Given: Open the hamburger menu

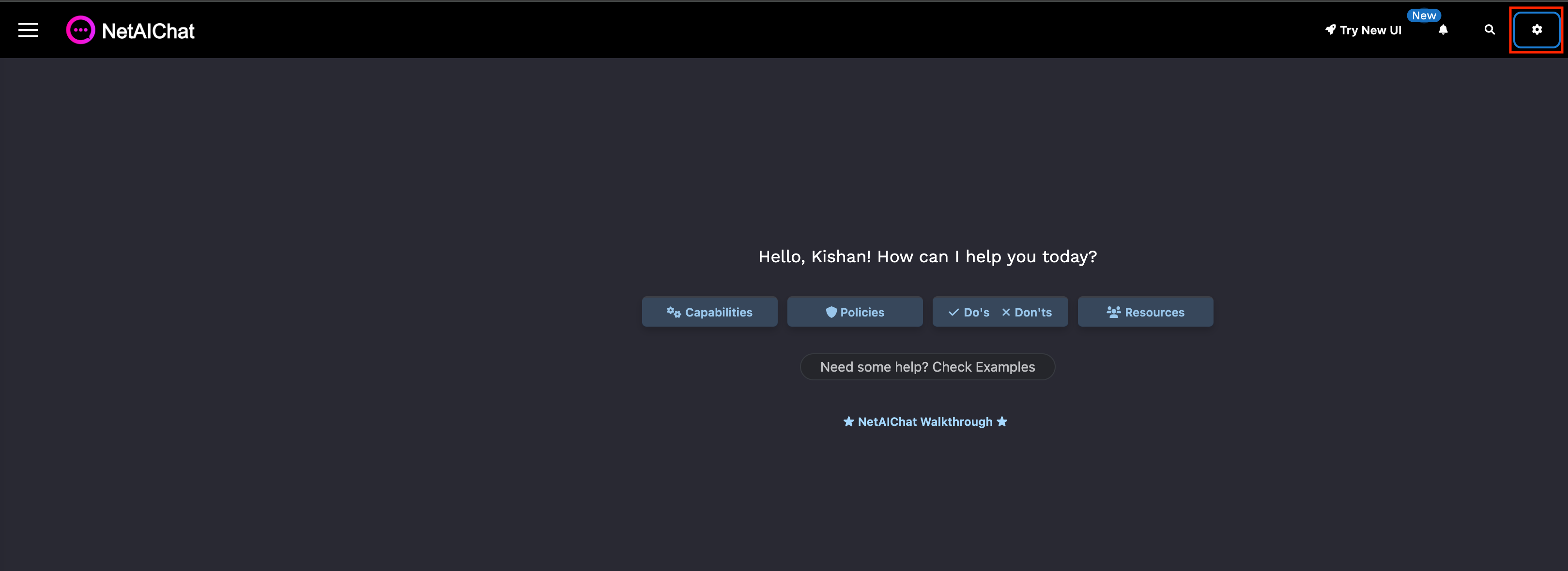Looking at the screenshot, I should [x=28, y=30].
